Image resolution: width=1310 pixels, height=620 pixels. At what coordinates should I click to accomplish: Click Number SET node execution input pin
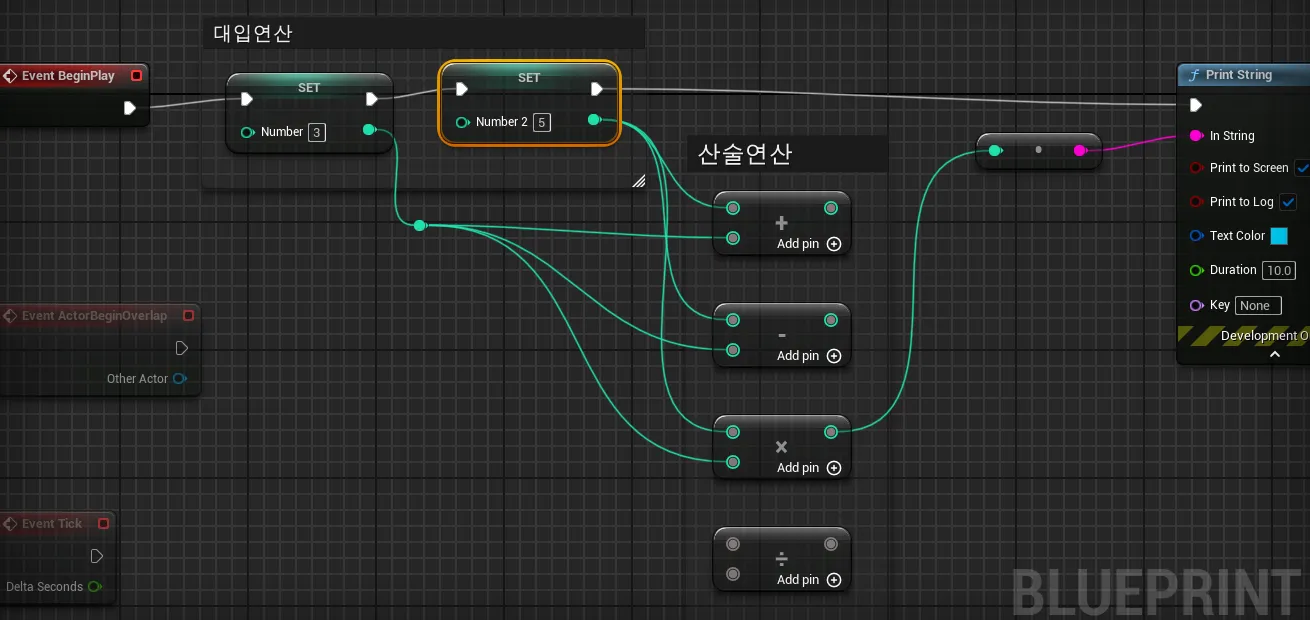(247, 99)
